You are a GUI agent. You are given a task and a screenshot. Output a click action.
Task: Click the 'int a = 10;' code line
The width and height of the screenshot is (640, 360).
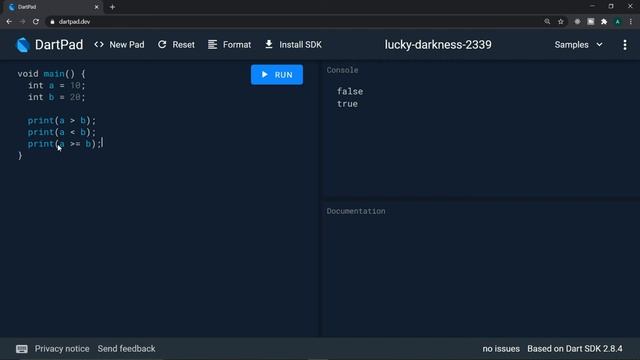point(56,85)
